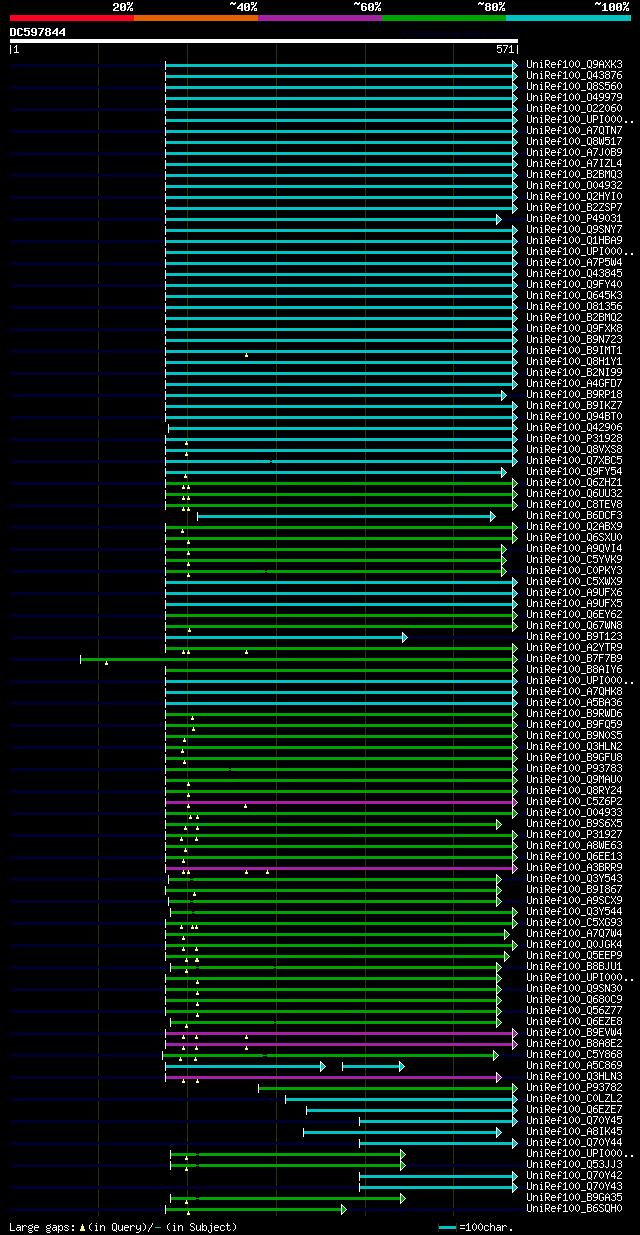Select the UniRef100_B9EVW4 label
The height and width of the screenshot is (1235, 640).
pyautogui.click(x=574, y=1032)
